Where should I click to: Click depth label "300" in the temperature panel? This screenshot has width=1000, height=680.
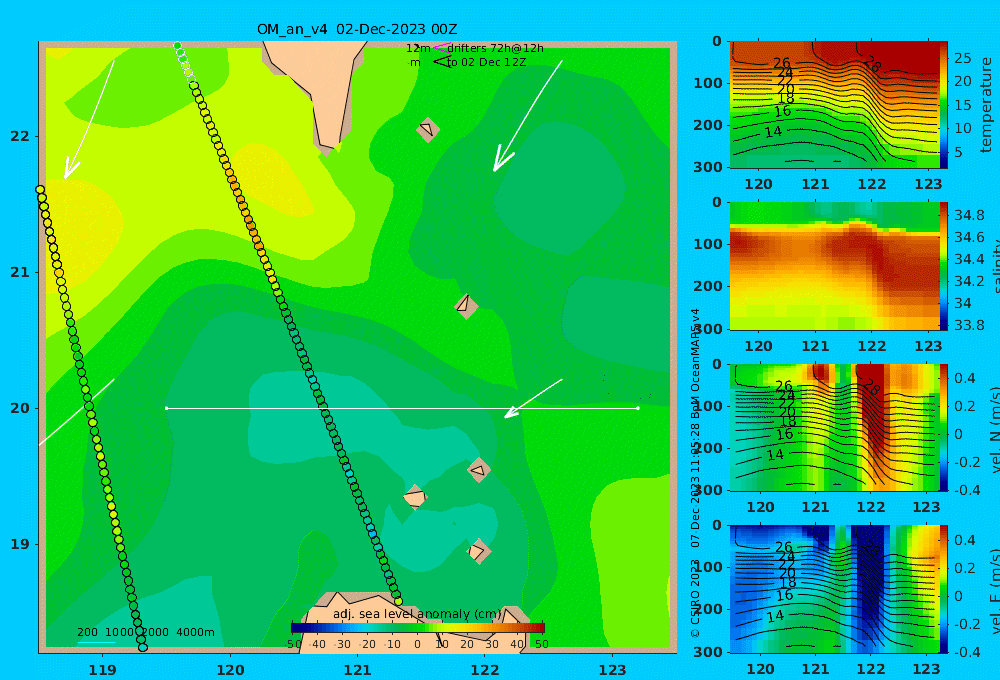(x=707, y=167)
